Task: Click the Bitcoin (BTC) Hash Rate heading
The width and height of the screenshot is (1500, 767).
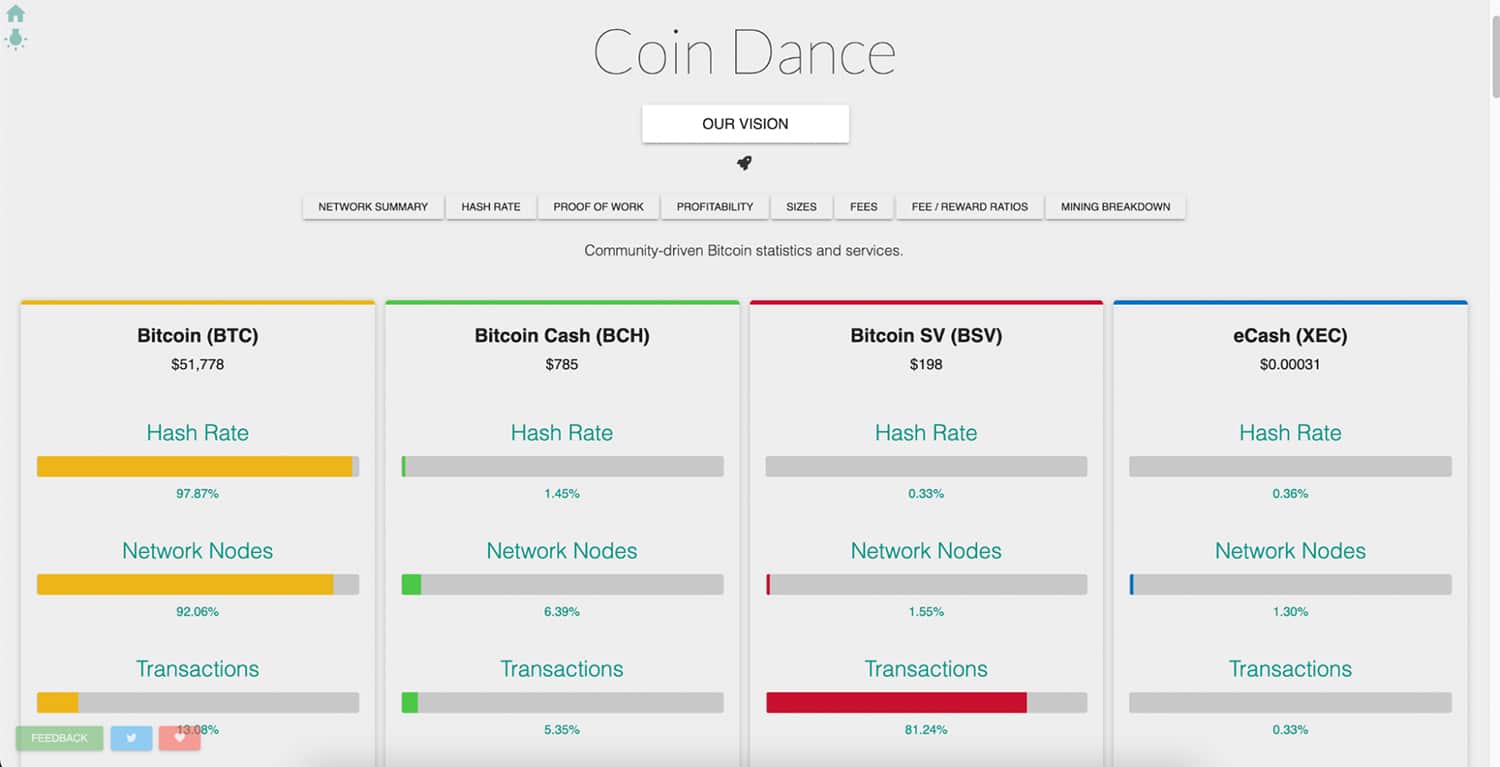Action: [x=197, y=433]
